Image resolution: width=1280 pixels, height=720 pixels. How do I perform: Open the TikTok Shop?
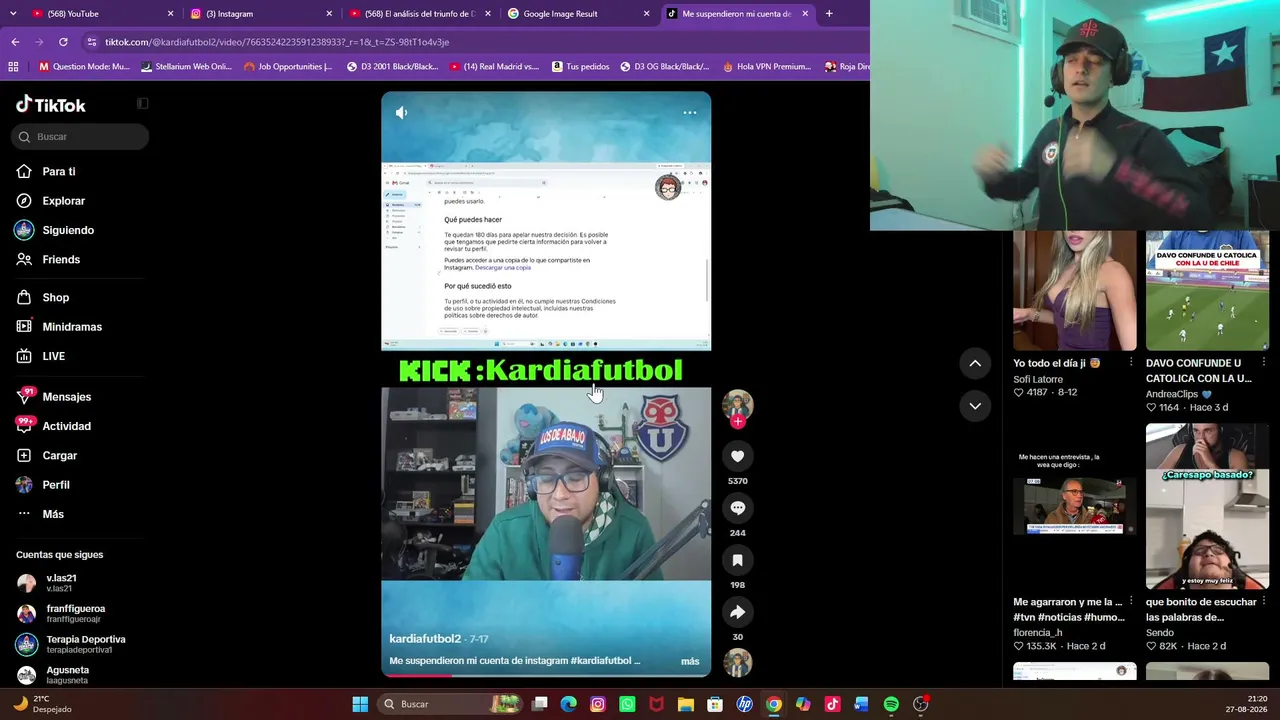pos(43,298)
